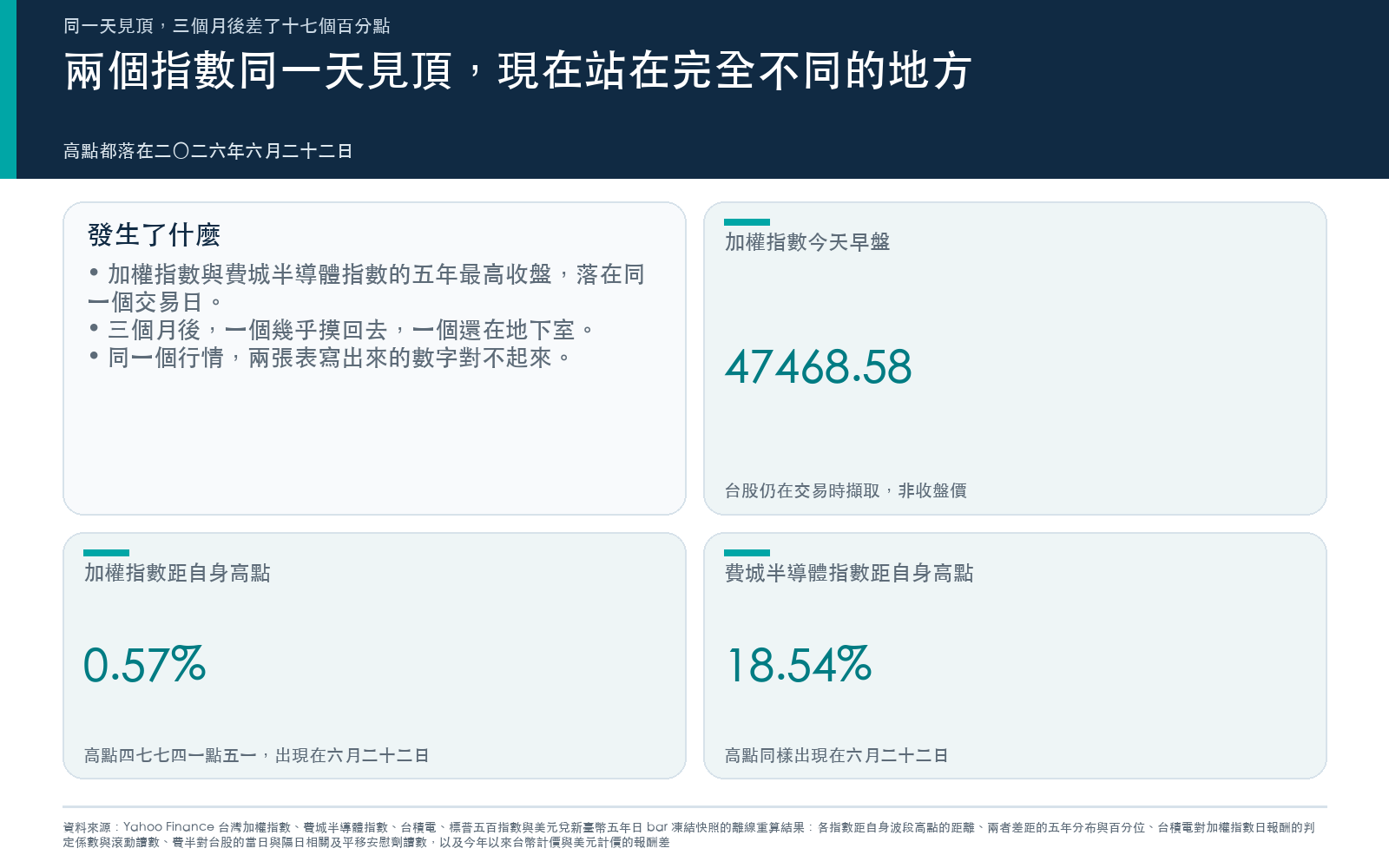Click the subtitle '同一天見頂，三個月後差了十七個百分點'
1389x868 pixels.
[227, 26]
